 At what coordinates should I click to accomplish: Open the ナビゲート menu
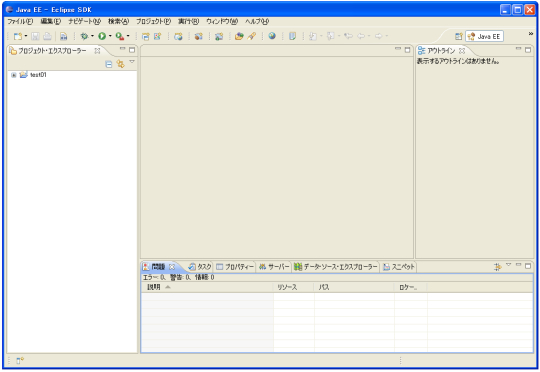click(84, 21)
